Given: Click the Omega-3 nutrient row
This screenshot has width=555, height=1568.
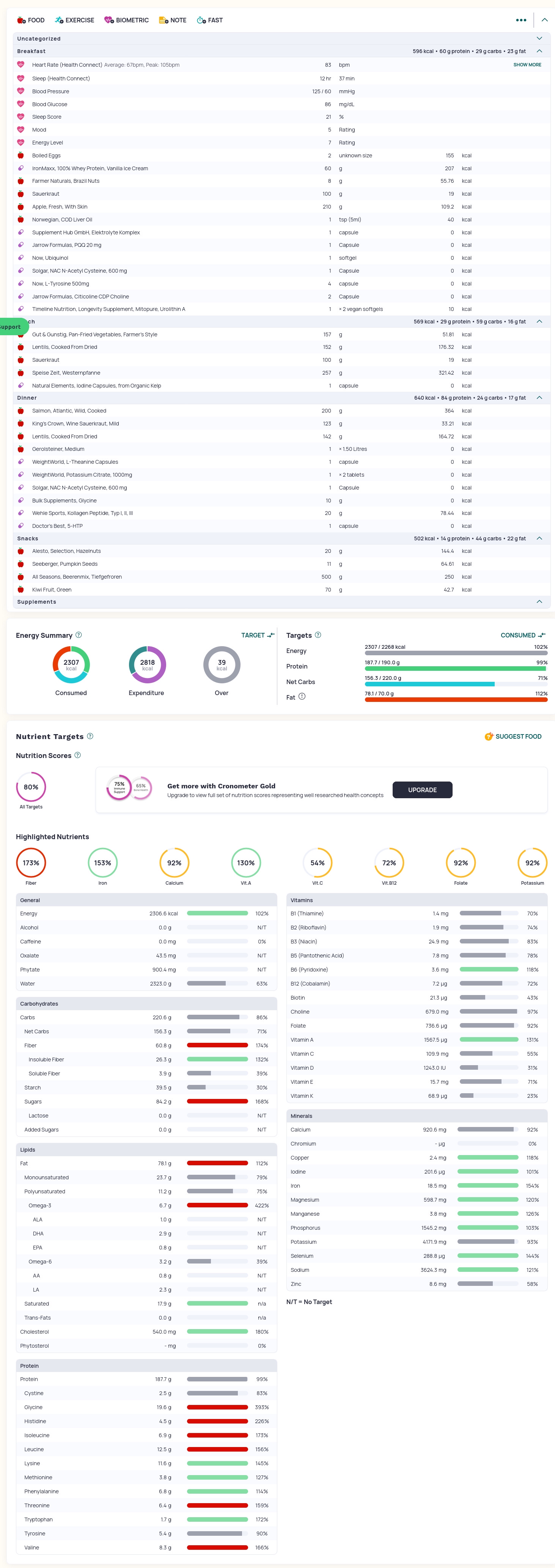Looking at the screenshot, I should 146,1205.
